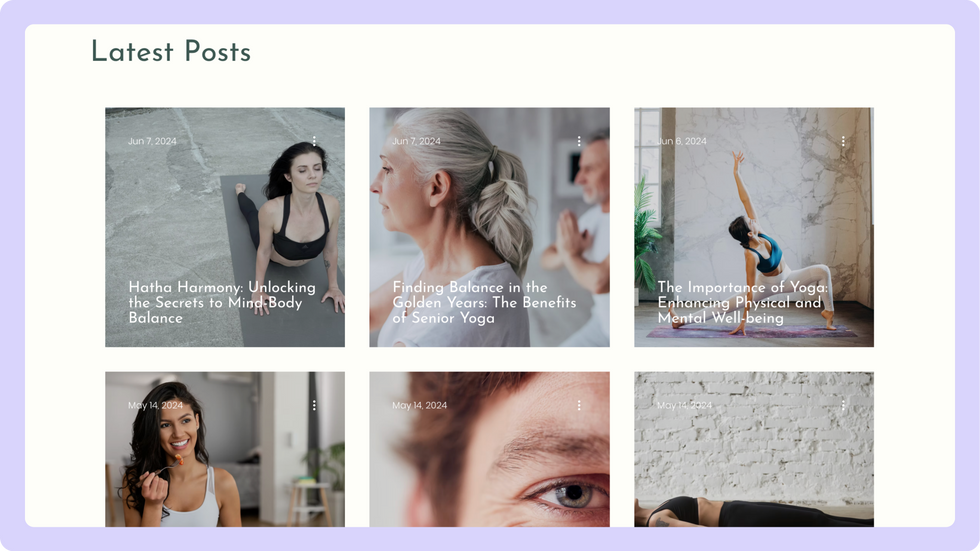Open The Importance of Yoga post title
The height and width of the screenshot is (551, 980).
[x=742, y=302]
